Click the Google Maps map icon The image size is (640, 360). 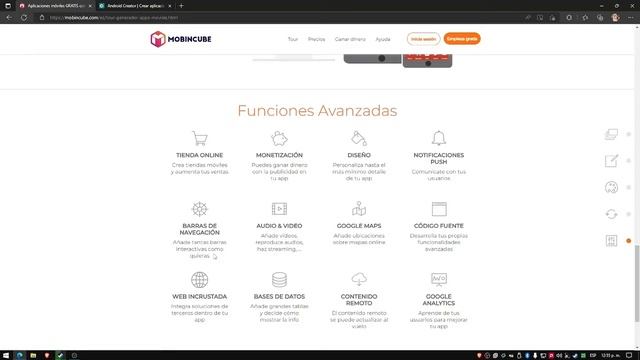[359, 209]
